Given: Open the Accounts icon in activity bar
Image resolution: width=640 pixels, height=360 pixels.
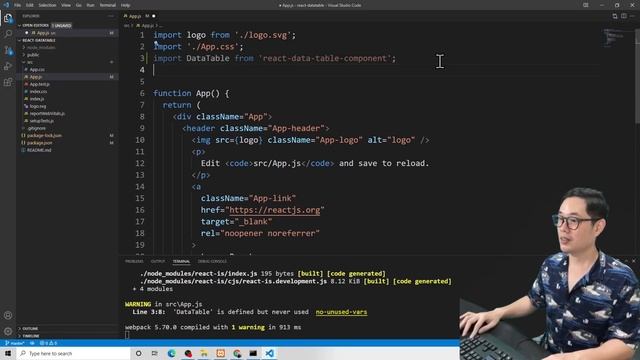Looking at the screenshot, I should (8, 315).
